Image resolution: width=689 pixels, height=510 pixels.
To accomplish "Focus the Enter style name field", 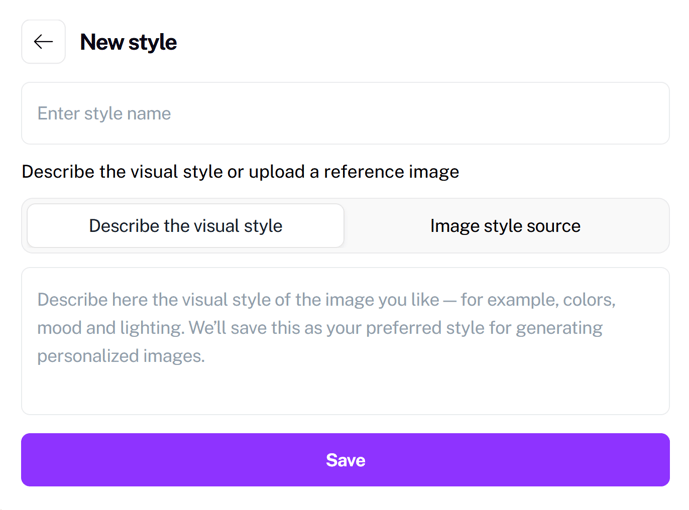I will click(x=345, y=113).
